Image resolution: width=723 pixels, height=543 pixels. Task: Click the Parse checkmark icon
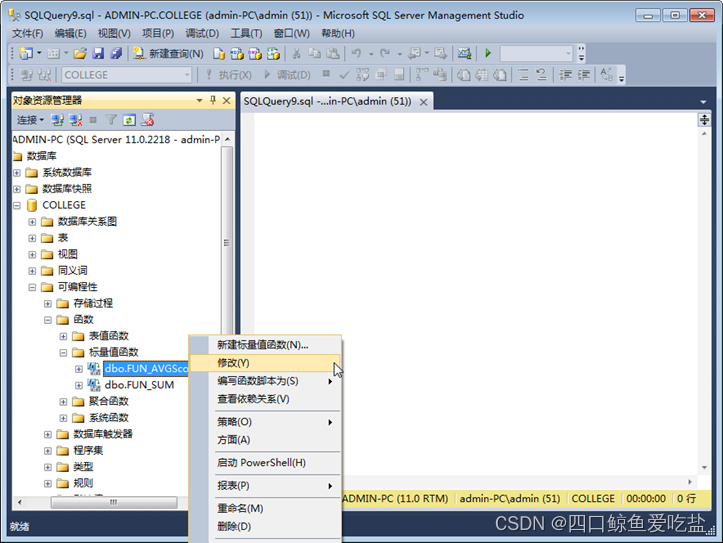tap(344, 75)
